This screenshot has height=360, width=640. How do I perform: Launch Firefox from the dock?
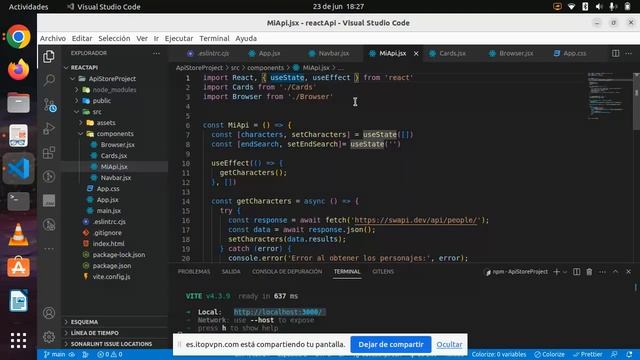18,70
